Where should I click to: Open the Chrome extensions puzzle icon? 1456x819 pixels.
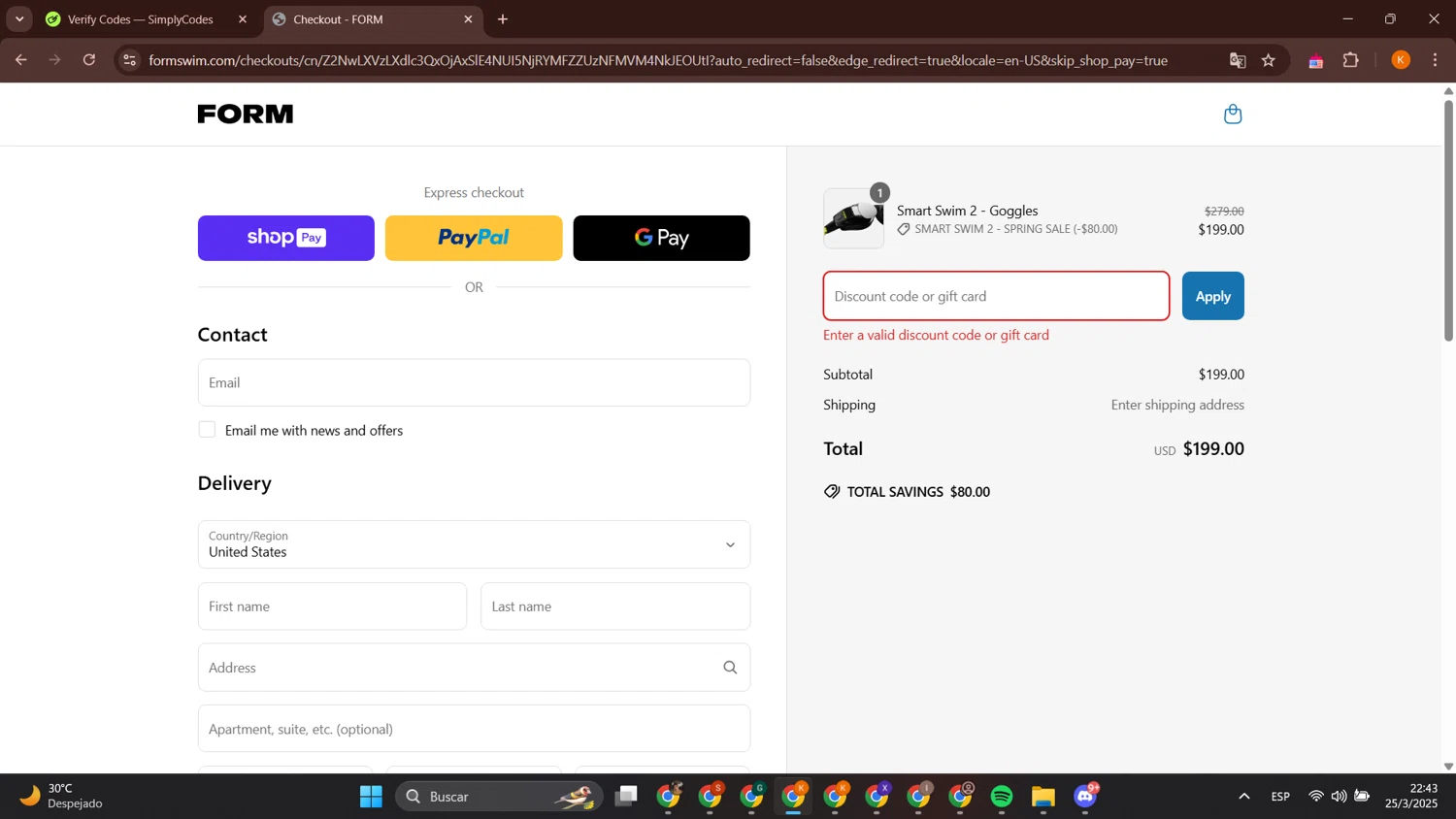1351,60
